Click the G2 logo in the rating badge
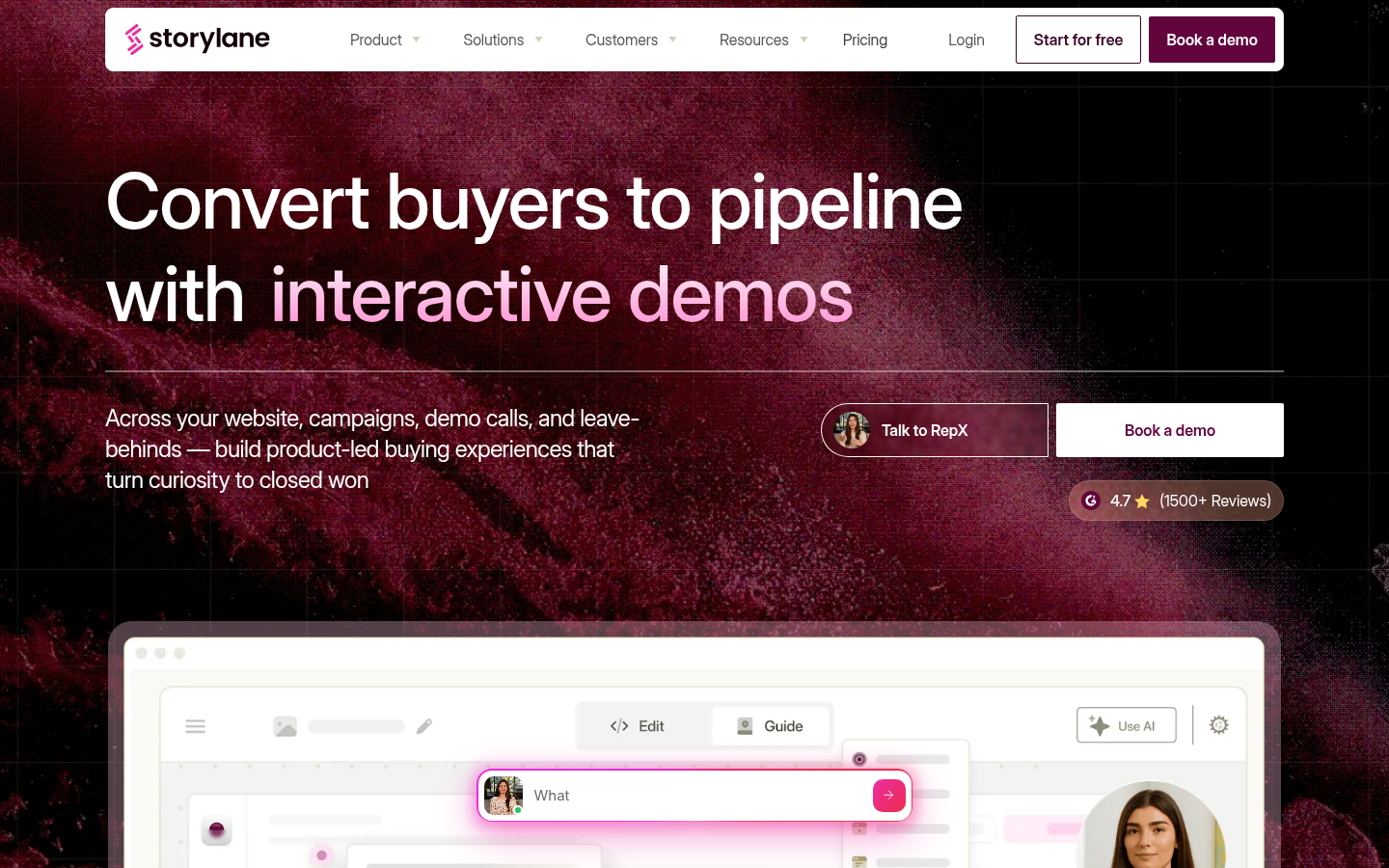 click(x=1091, y=501)
